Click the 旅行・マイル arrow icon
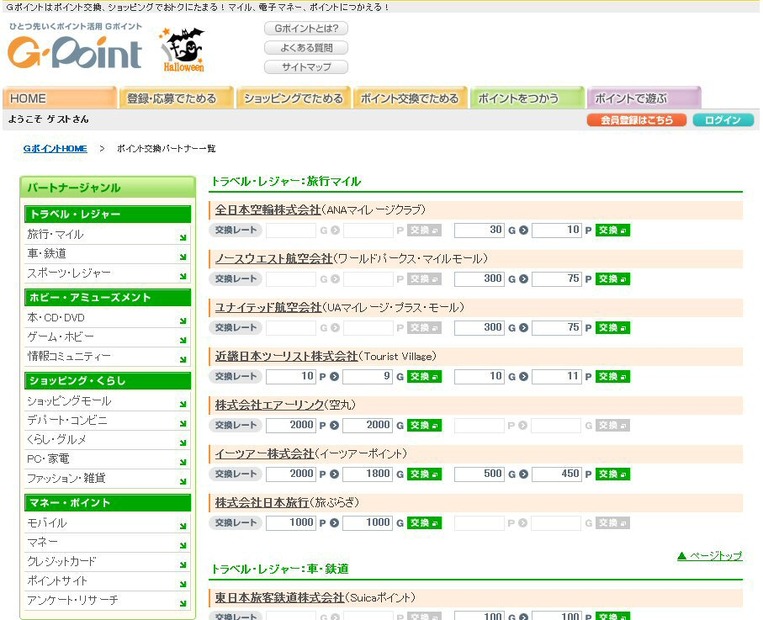The image size is (763, 620). 182,237
